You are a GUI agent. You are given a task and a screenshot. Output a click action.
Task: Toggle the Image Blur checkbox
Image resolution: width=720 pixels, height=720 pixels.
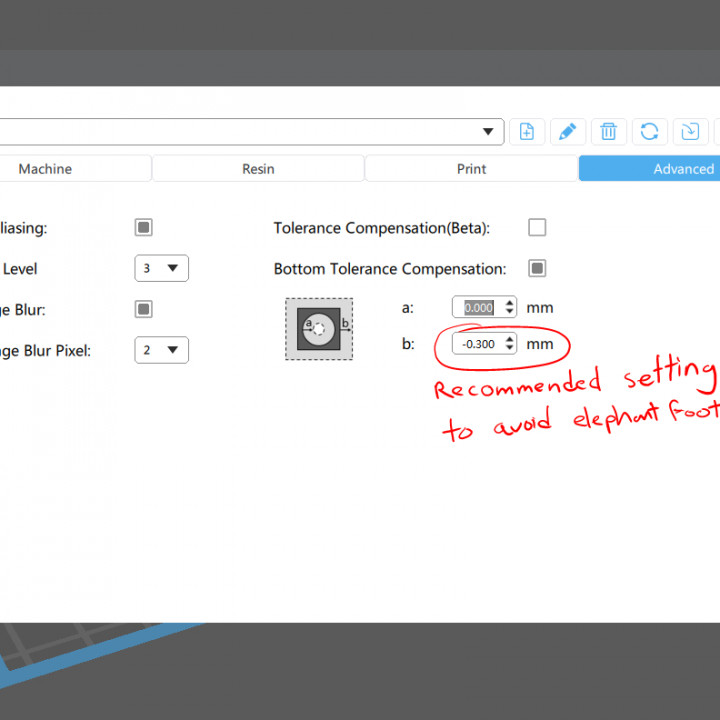(144, 309)
